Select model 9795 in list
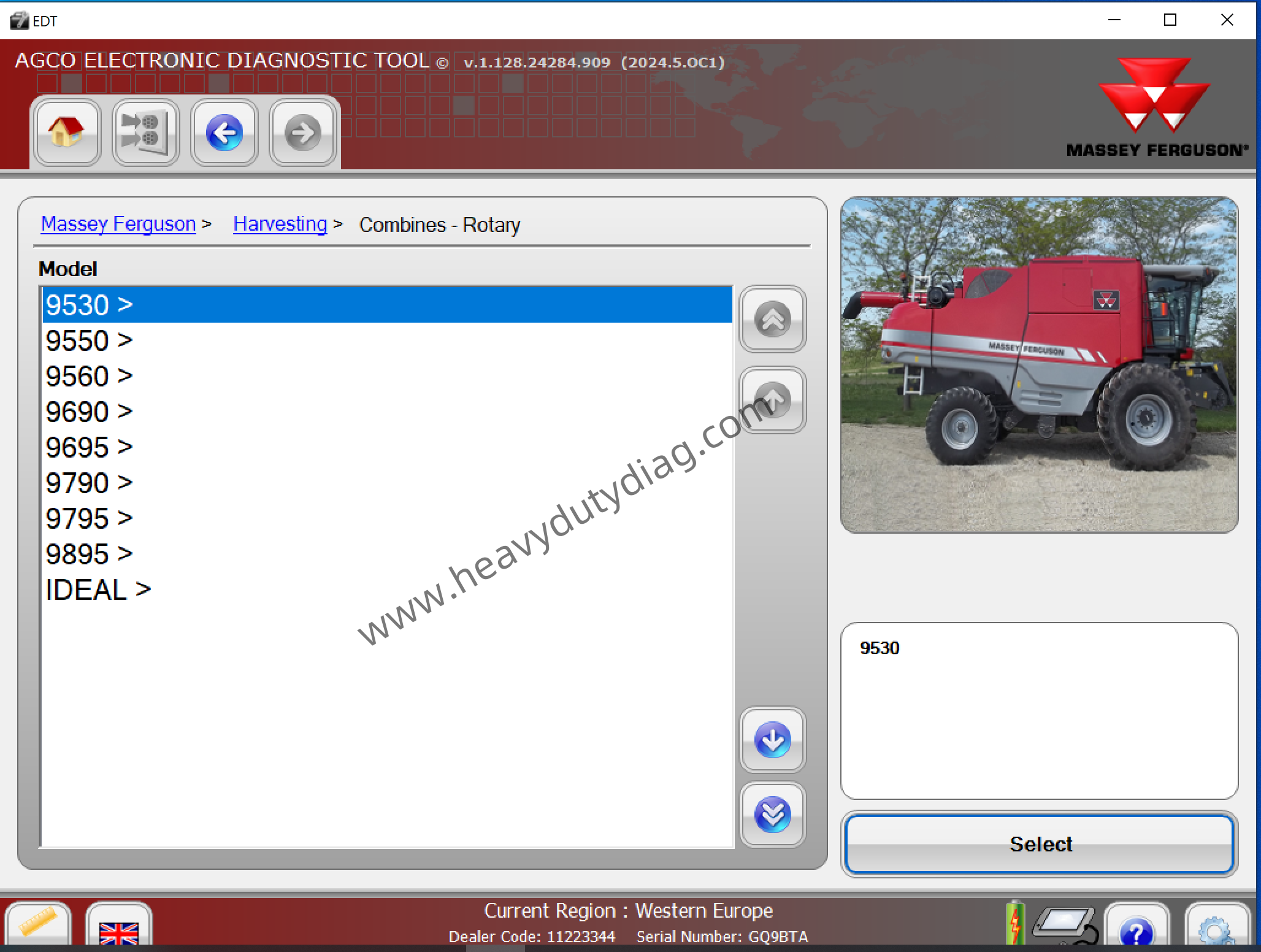Screen dimensions: 1261x952 tap(387, 518)
